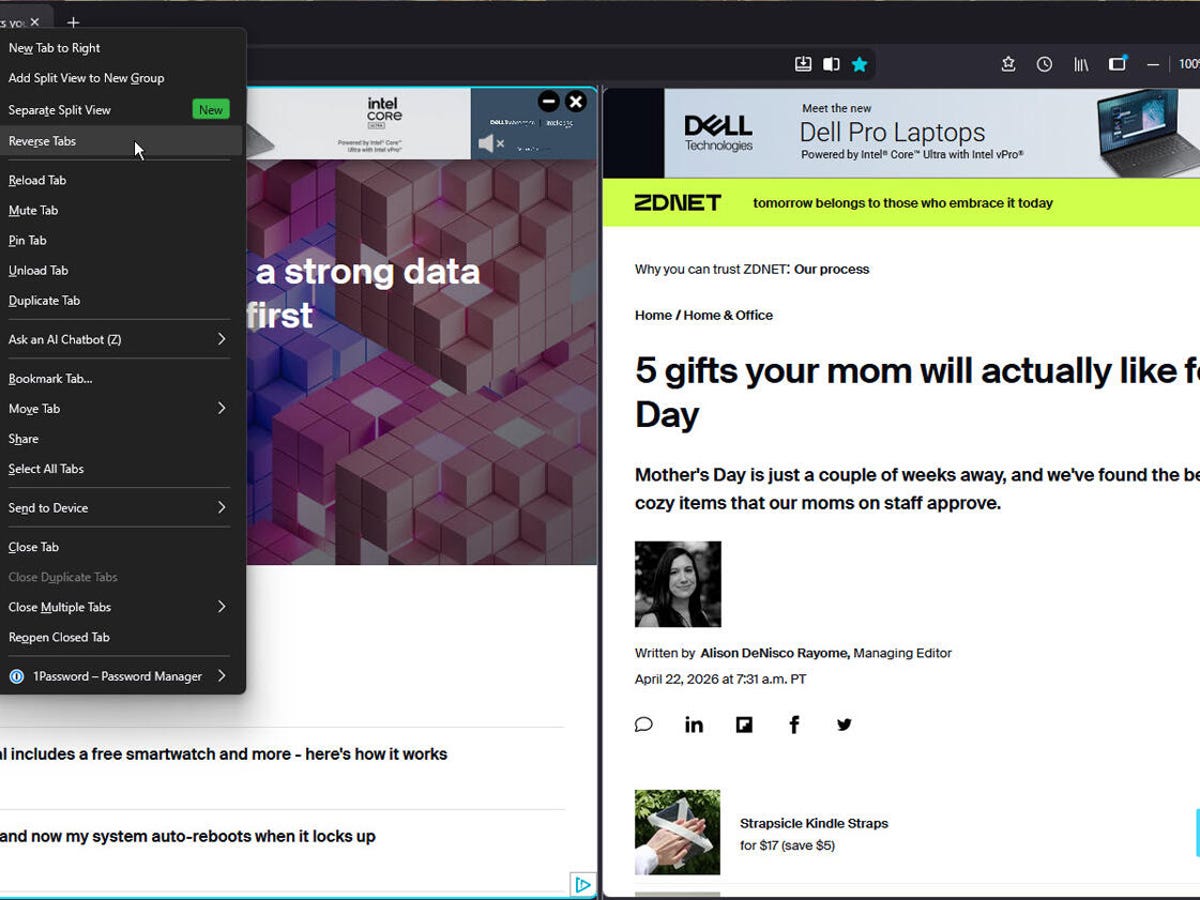The height and width of the screenshot is (900, 1200).
Task: Click 'for $17 (save $5)' price text
Action: [787, 845]
